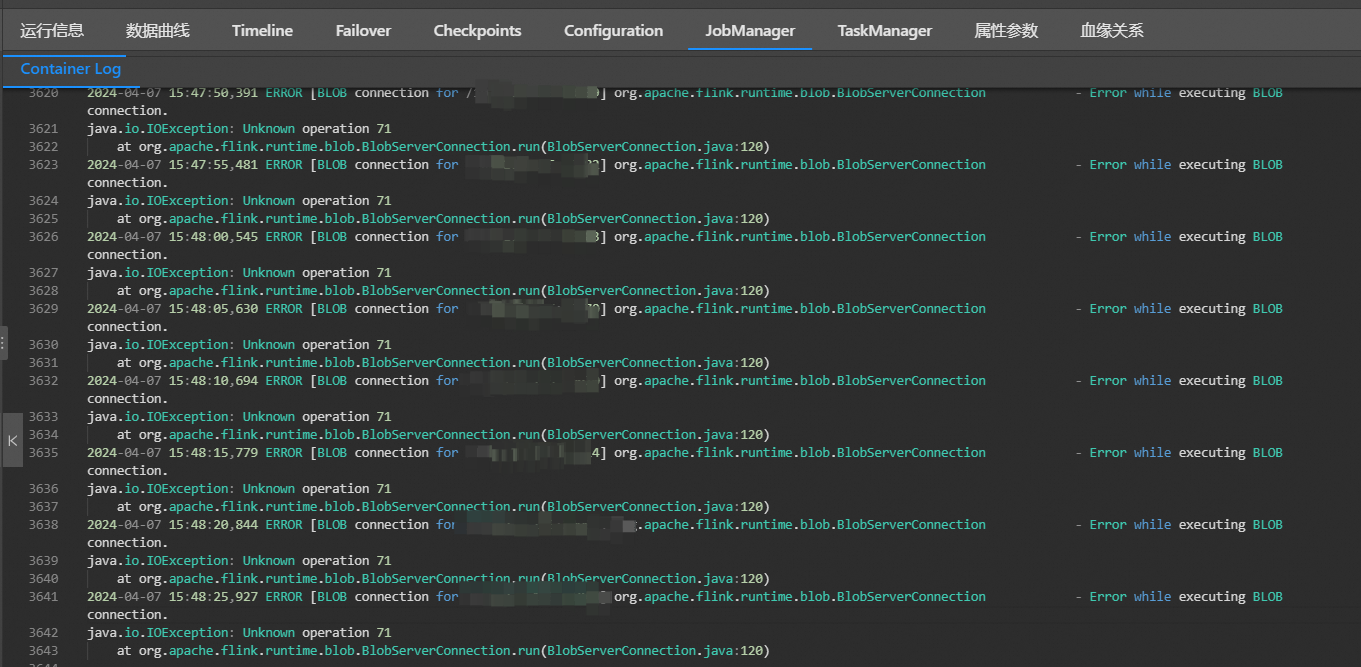Click line number 3638 in the log gutter
Image resolution: width=1361 pixels, height=667 pixels.
[43, 524]
